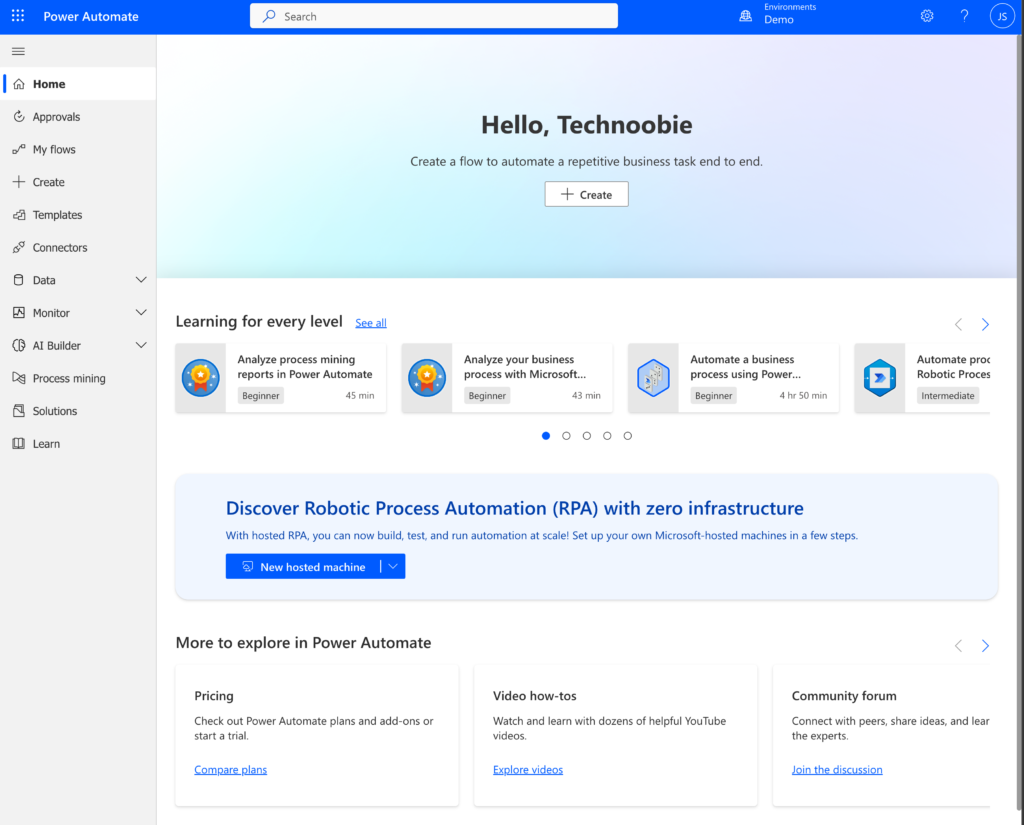The height and width of the screenshot is (825, 1024).
Task: Click the Monitor chart icon
Action: coord(19,312)
